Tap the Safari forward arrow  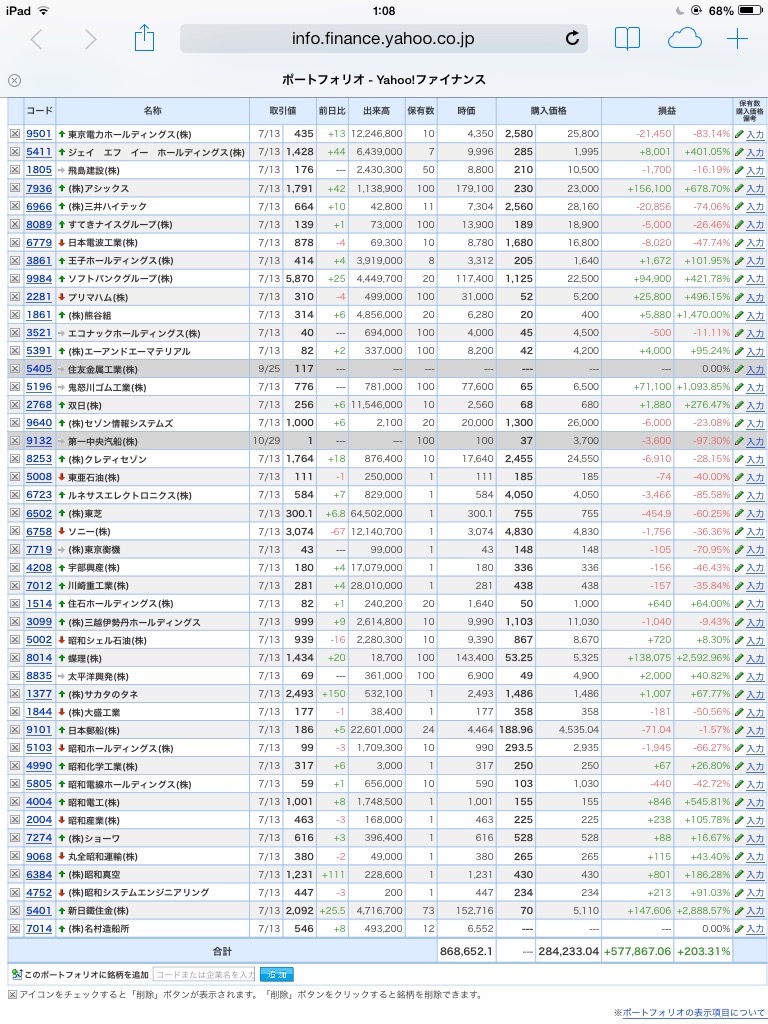91,39
